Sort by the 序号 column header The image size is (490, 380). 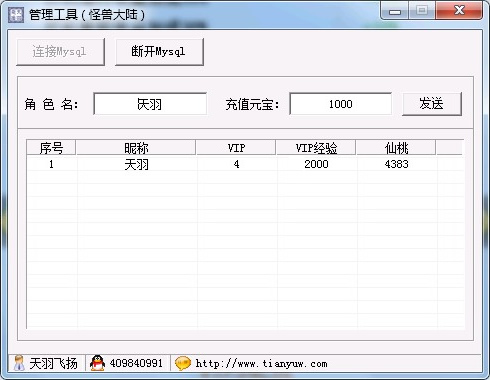coord(51,148)
